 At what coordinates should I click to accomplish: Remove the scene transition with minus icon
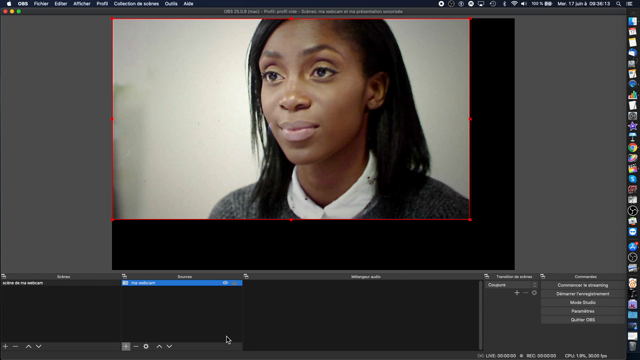pos(525,293)
